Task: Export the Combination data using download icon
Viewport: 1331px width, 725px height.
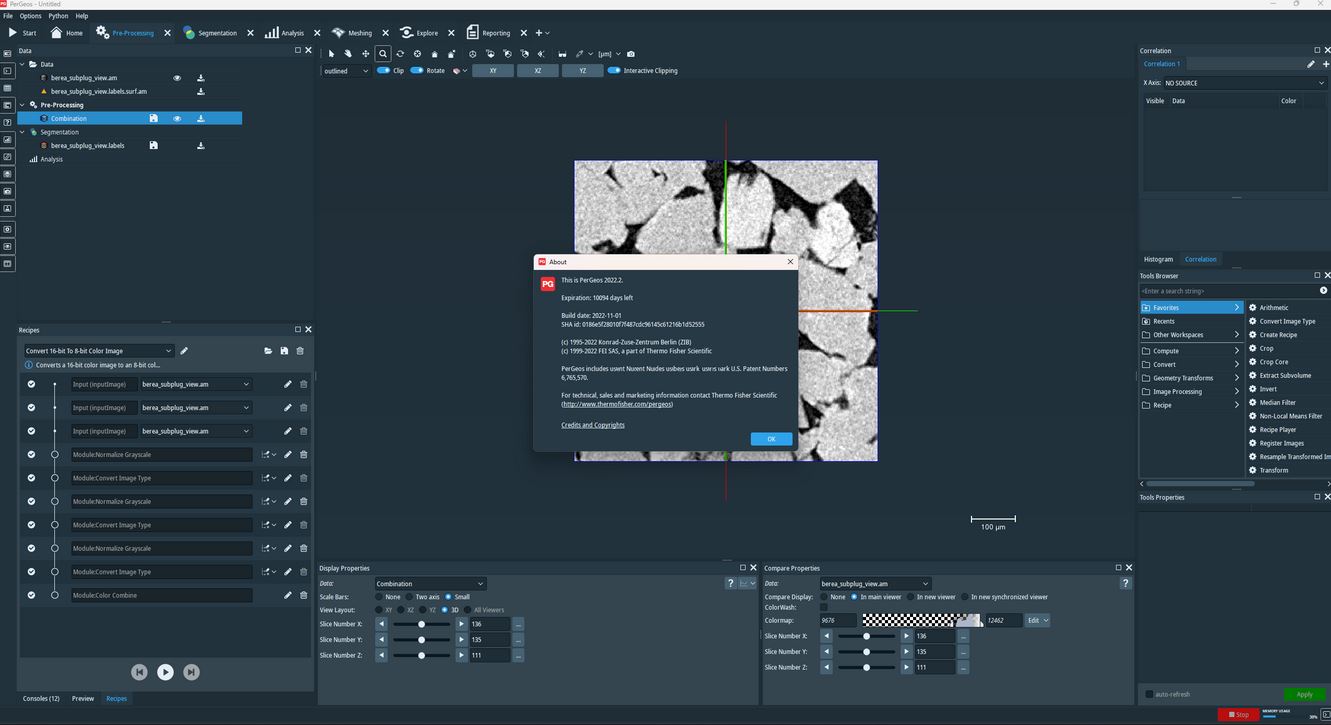Action: click(x=201, y=118)
